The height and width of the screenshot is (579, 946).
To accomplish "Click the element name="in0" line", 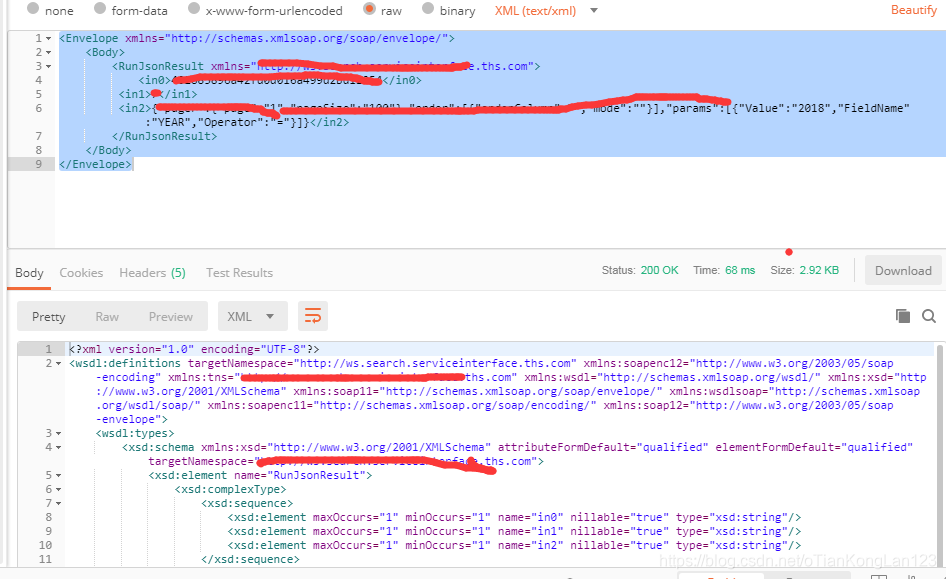I will click(x=514, y=517).
